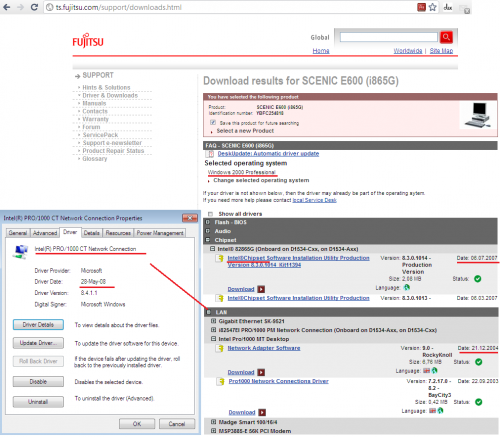Toggle Save this product for future searching

213,122
